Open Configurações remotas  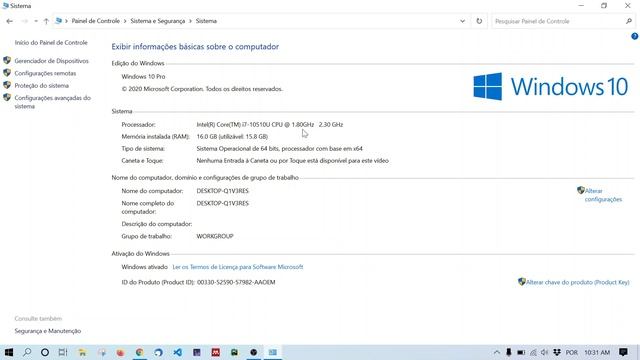point(45,73)
